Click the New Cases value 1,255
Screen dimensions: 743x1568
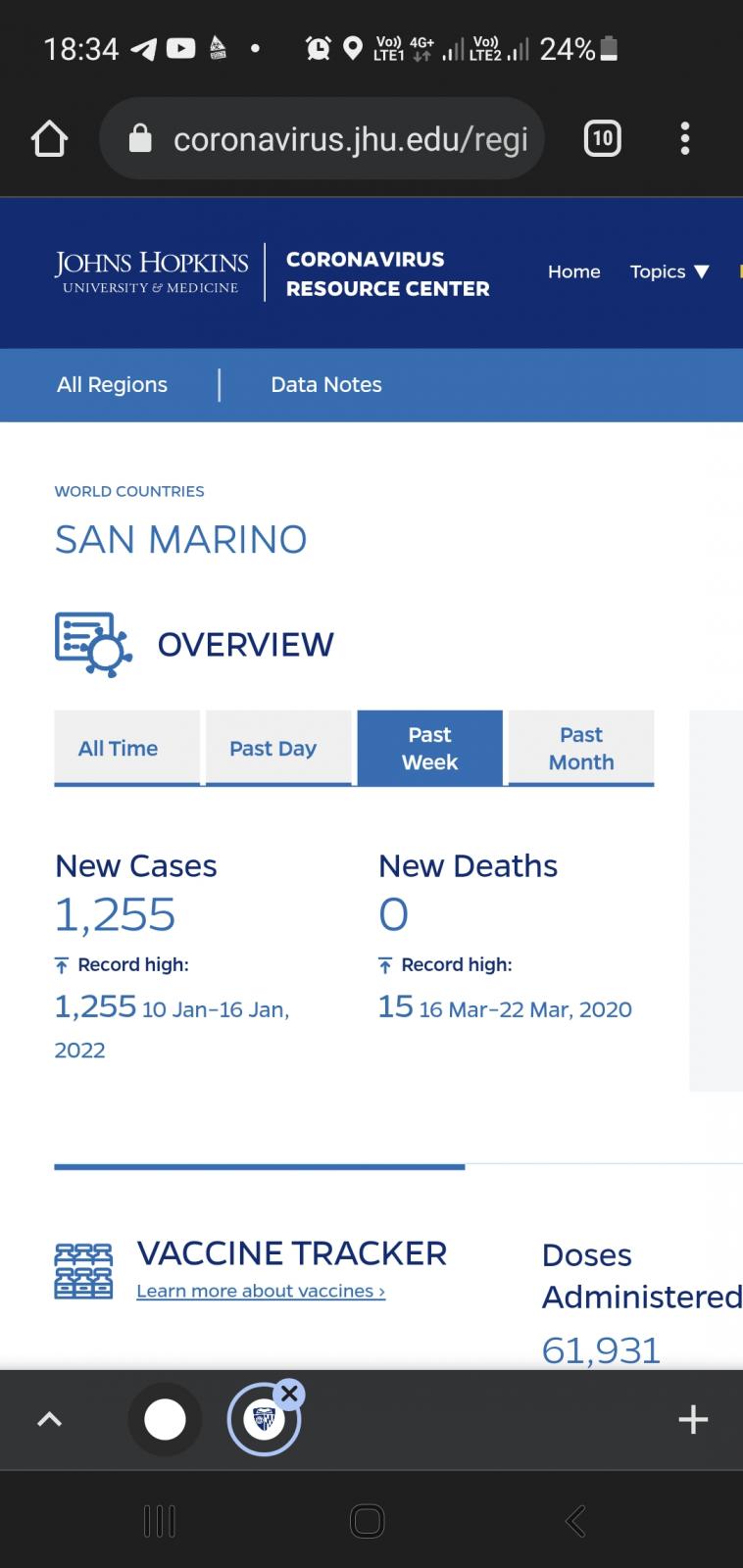115,914
